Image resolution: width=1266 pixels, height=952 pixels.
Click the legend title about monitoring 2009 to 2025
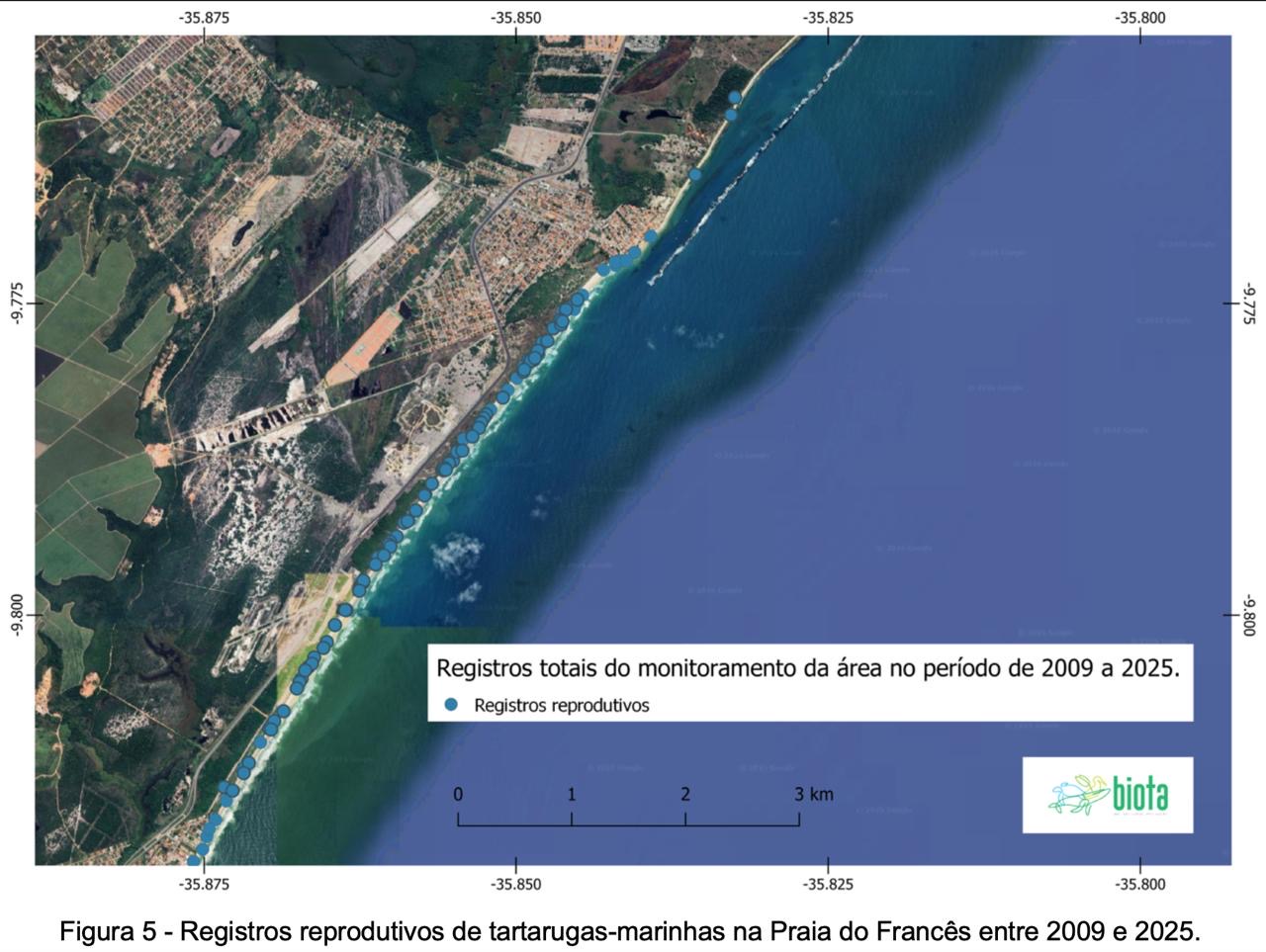point(808,667)
